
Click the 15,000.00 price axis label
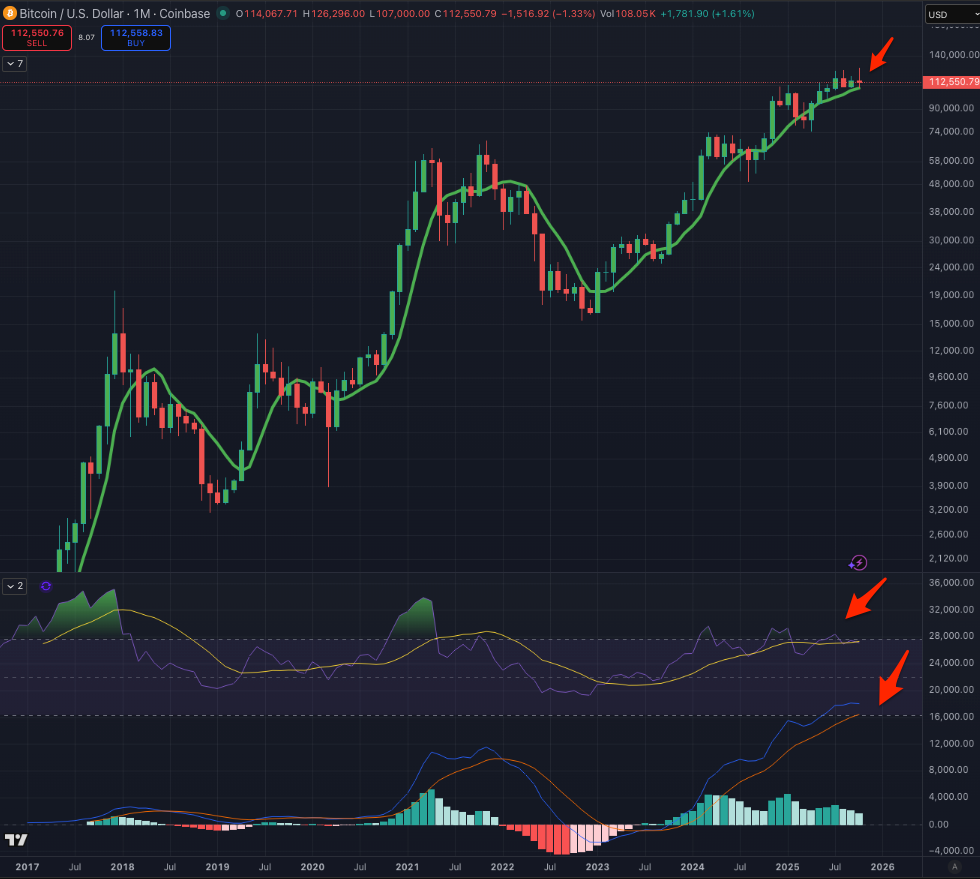coord(951,323)
